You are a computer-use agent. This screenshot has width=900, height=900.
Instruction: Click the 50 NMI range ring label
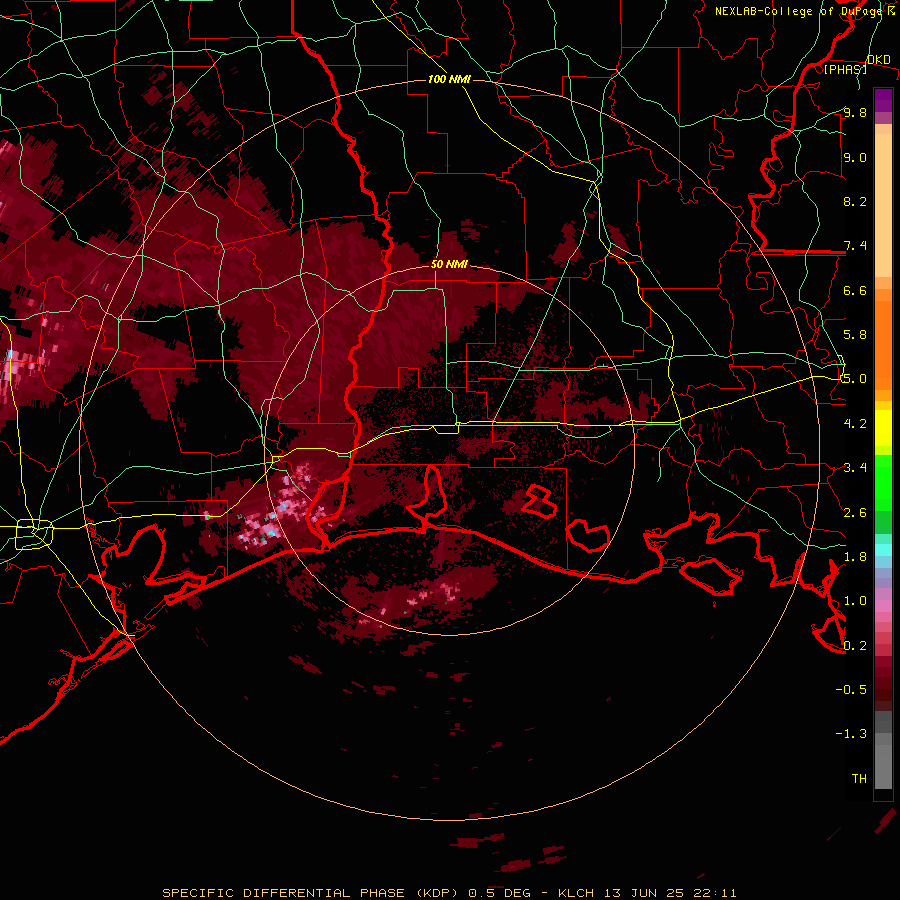(449, 264)
